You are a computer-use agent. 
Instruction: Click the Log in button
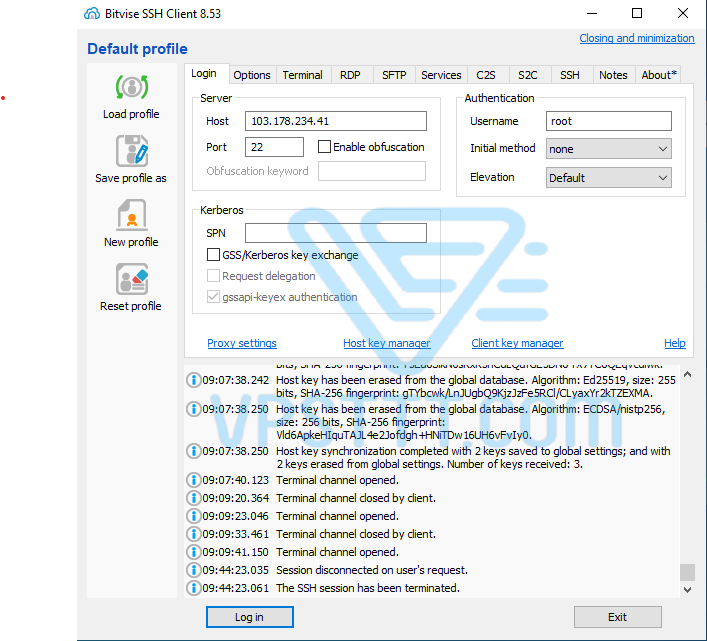tap(250, 617)
